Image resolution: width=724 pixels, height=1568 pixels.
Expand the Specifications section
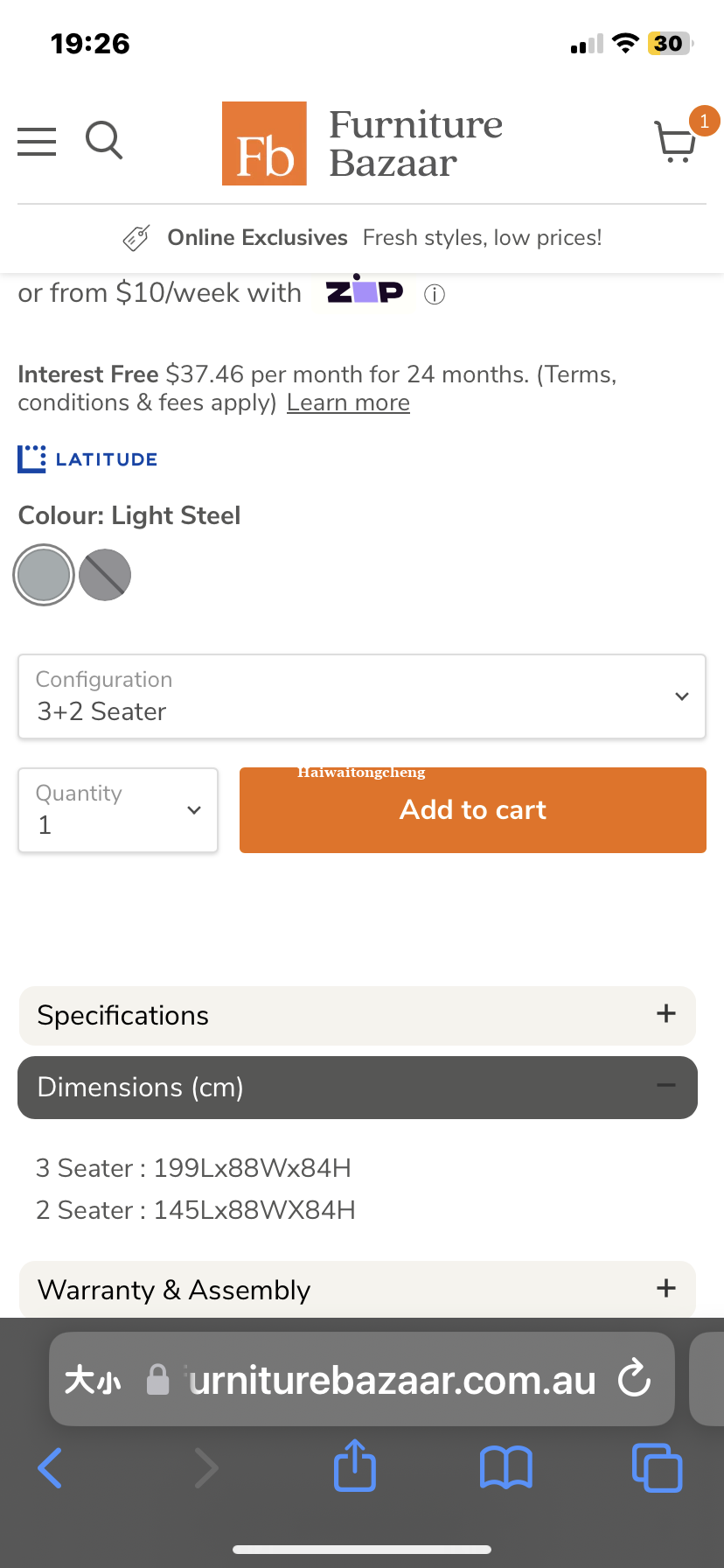[x=358, y=1016]
